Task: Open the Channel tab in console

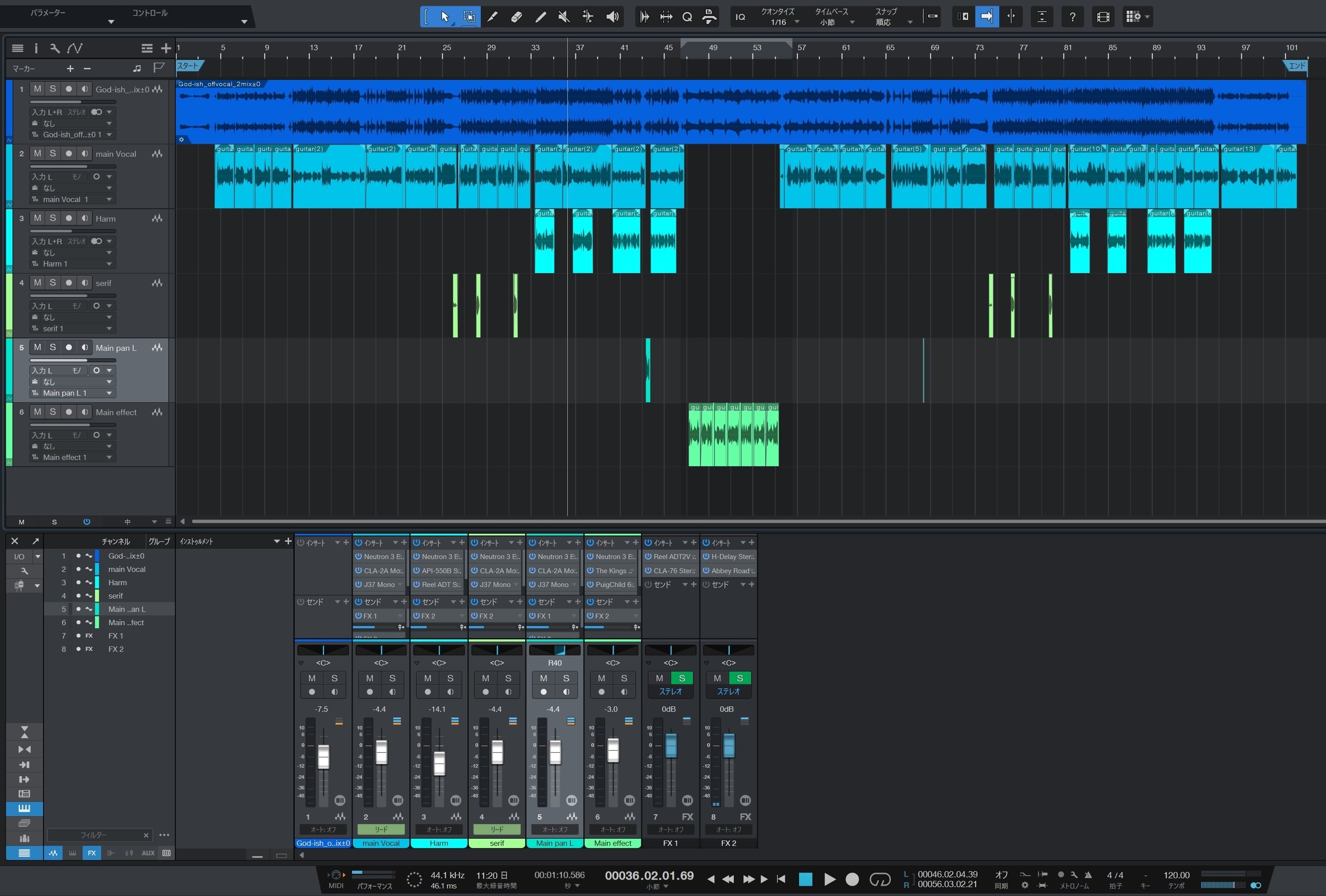Action: (x=116, y=542)
